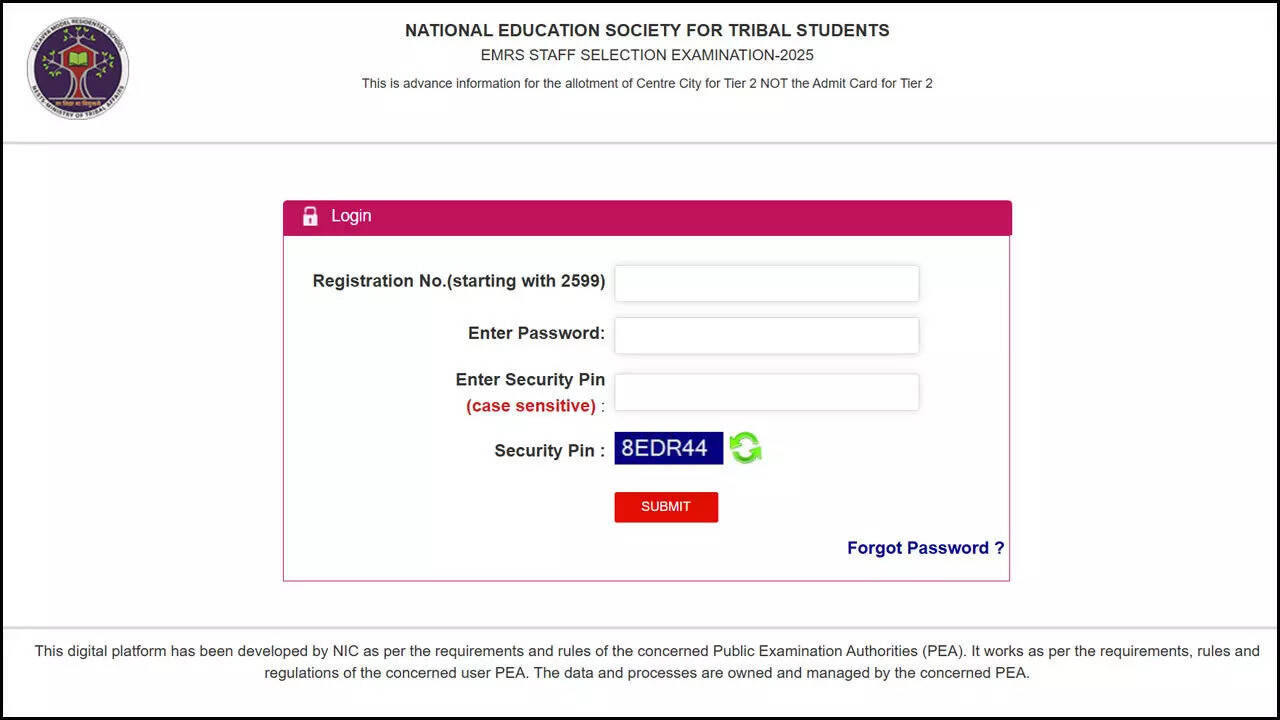
Task: Click the Login header title text
Action: pyautogui.click(x=351, y=216)
